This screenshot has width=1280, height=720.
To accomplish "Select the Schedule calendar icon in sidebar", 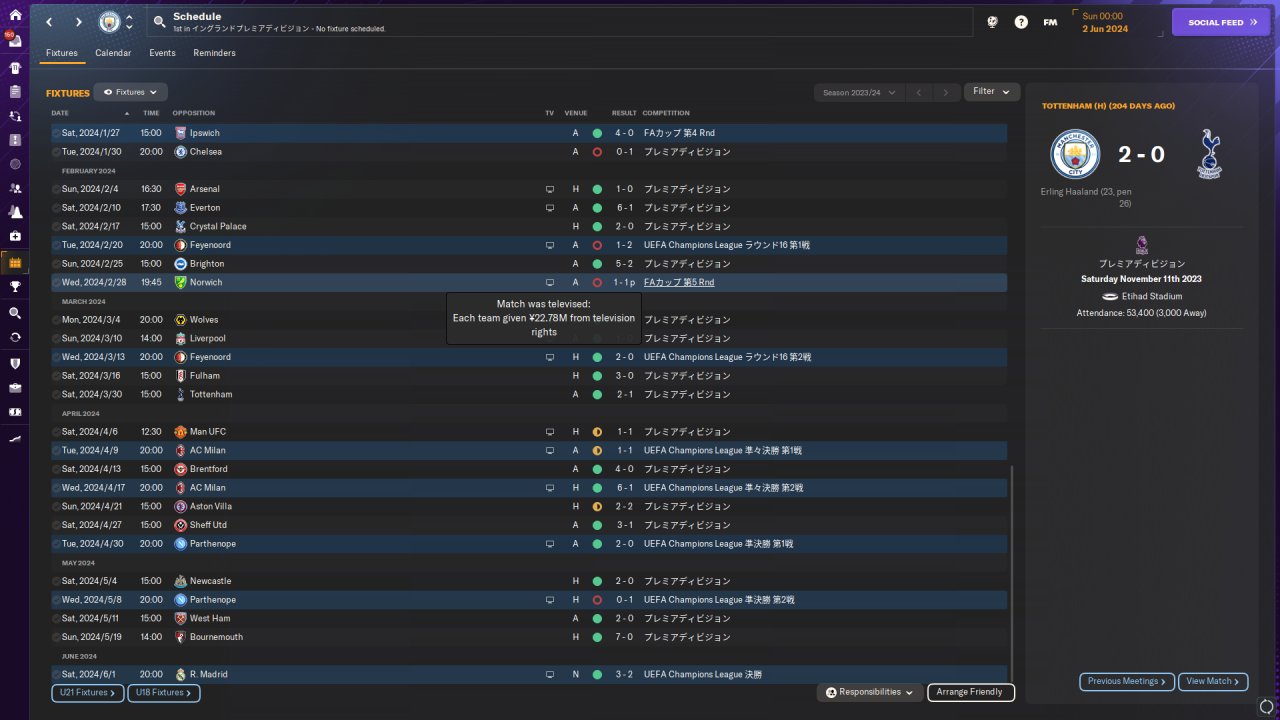I will point(15,262).
